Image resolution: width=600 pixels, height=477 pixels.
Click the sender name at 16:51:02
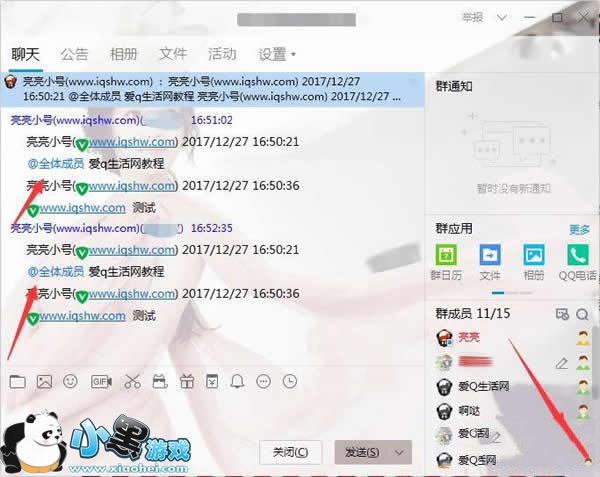click(77, 120)
